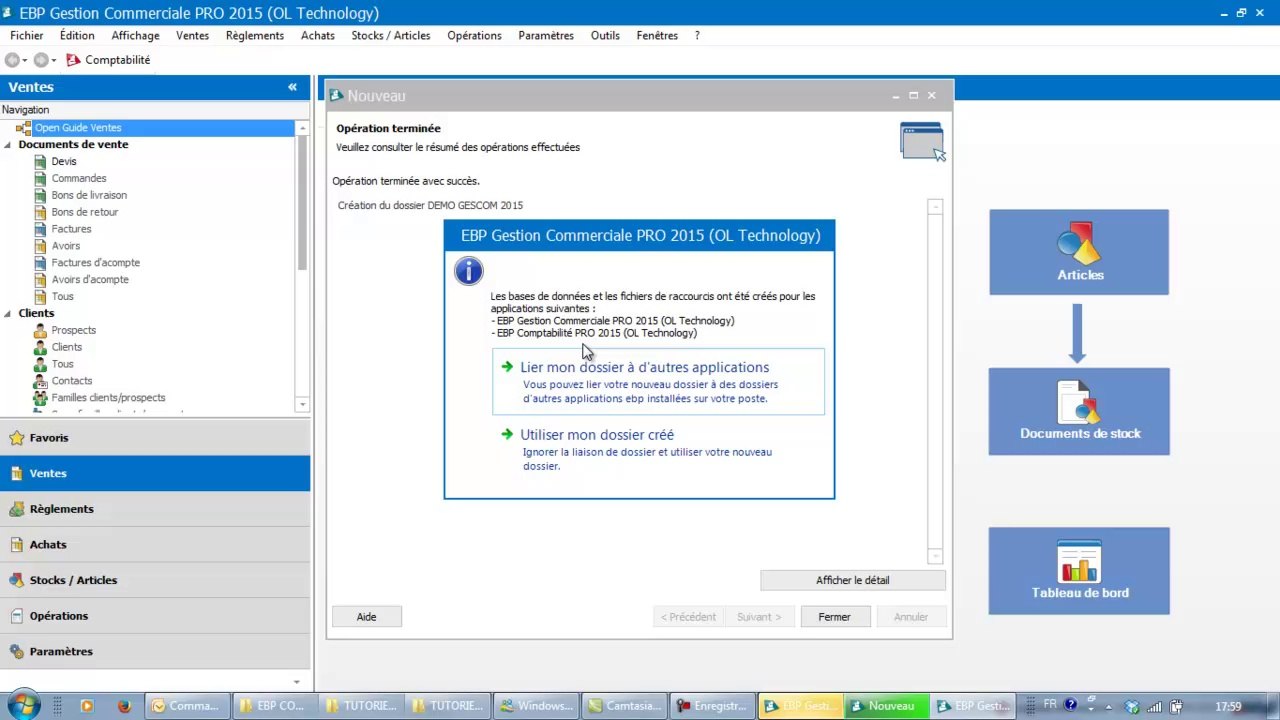This screenshot has height=720, width=1280.
Task: Click the Afficher le détail button
Action: [x=852, y=580]
